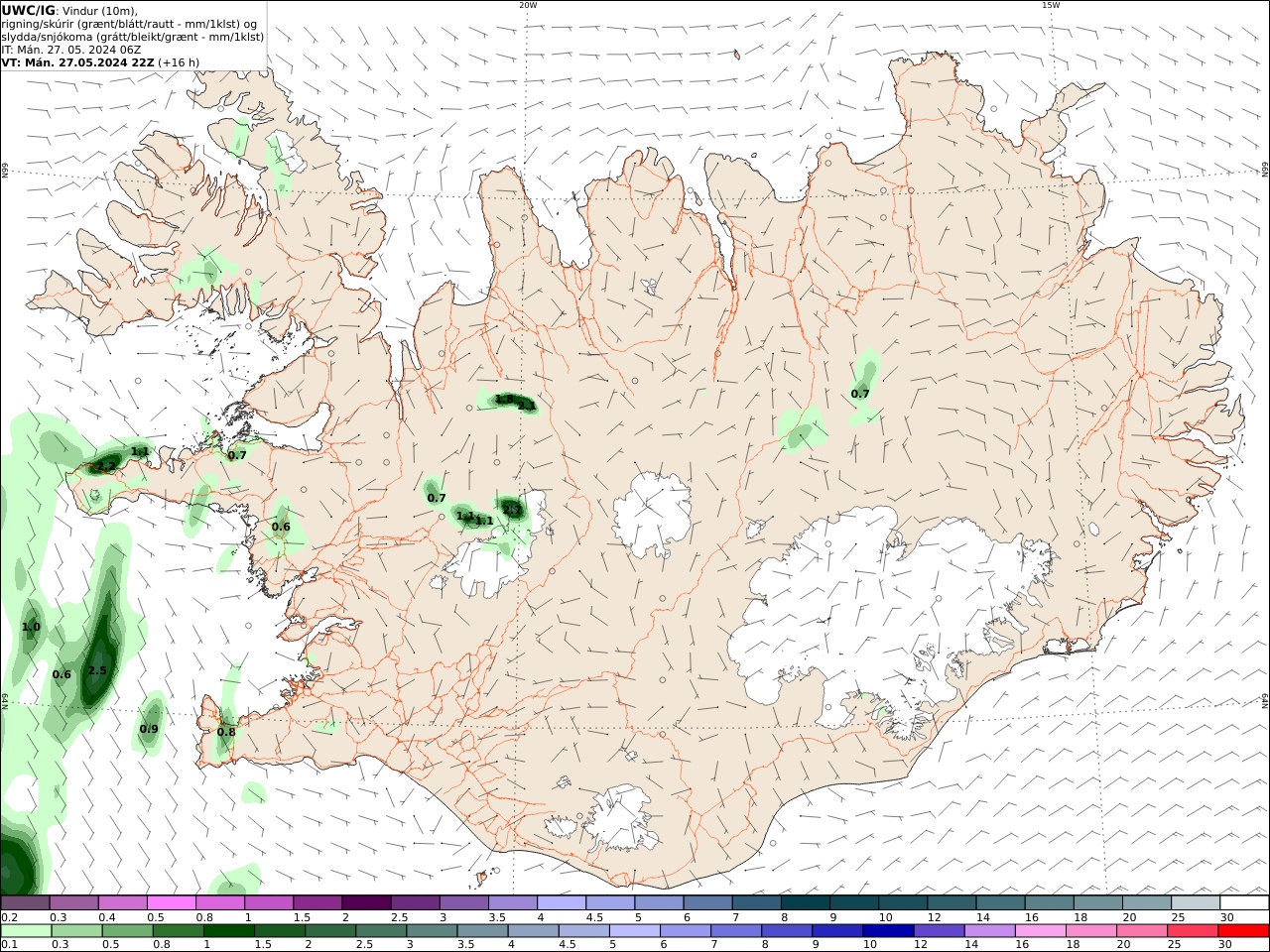
Task: Click the pale gray sleet swatch labeled 25
Action: pyautogui.click(x=1196, y=903)
